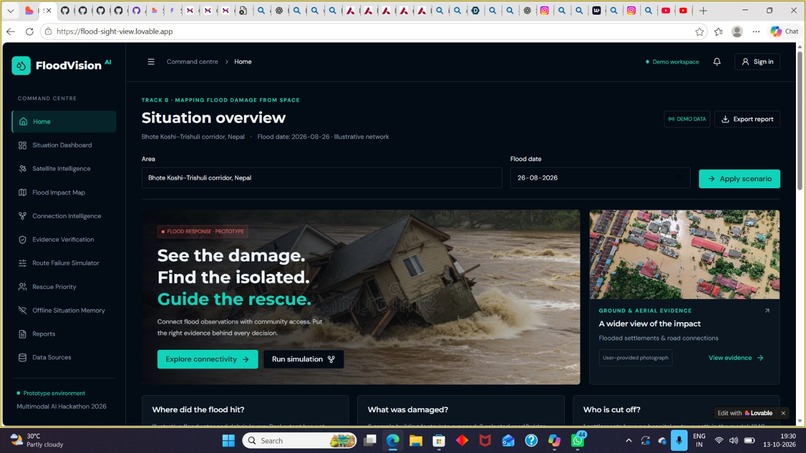Click the FloodVision logo icon
Viewport: 806px width, 453px height.
coord(21,65)
